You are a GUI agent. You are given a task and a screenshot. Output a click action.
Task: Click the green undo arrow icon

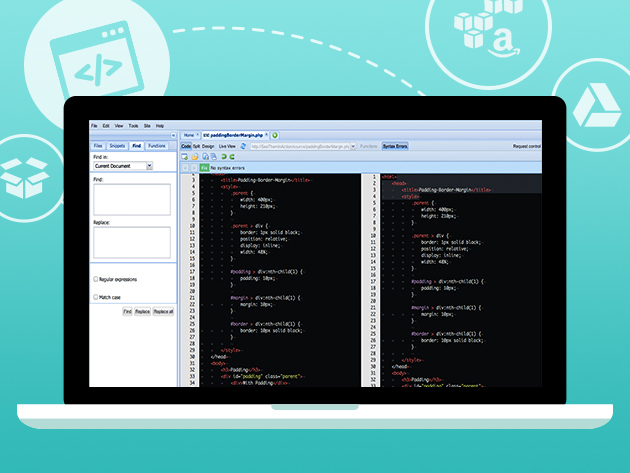point(222,157)
